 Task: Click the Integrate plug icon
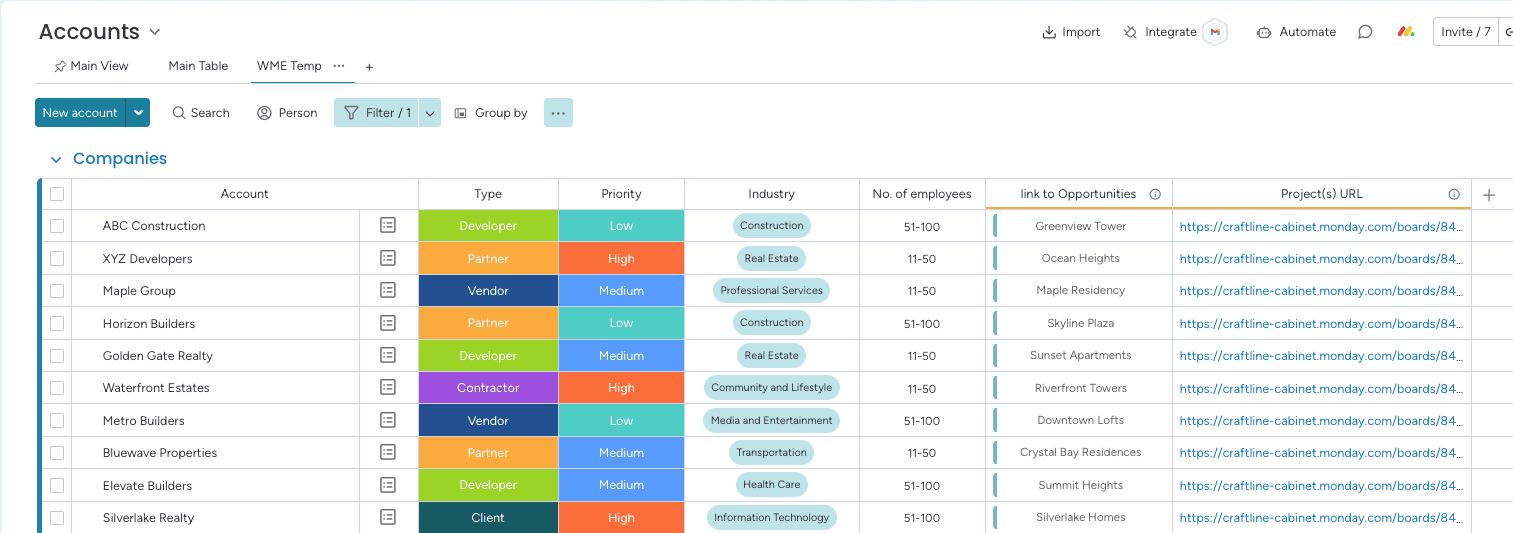pos(1130,32)
